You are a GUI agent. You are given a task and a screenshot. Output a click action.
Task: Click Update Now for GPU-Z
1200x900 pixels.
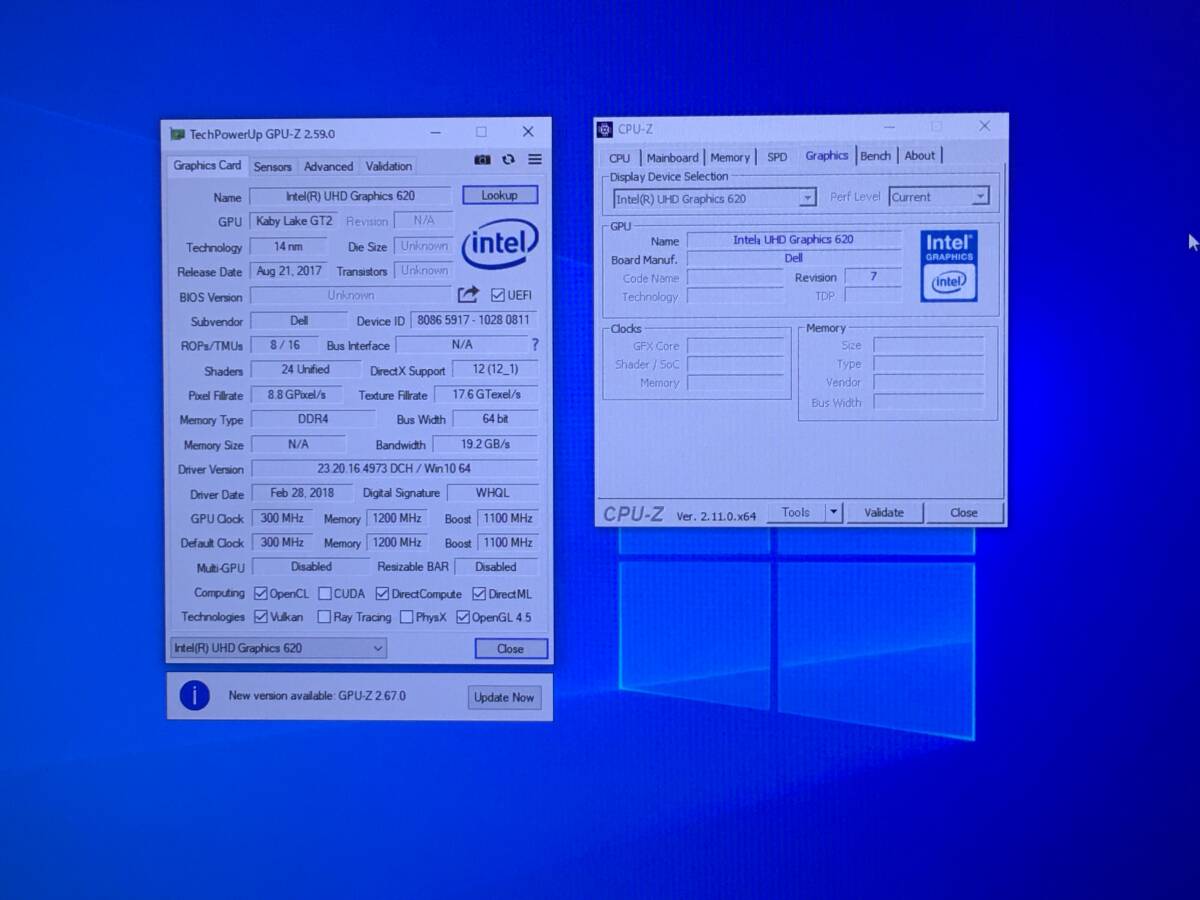(504, 697)
